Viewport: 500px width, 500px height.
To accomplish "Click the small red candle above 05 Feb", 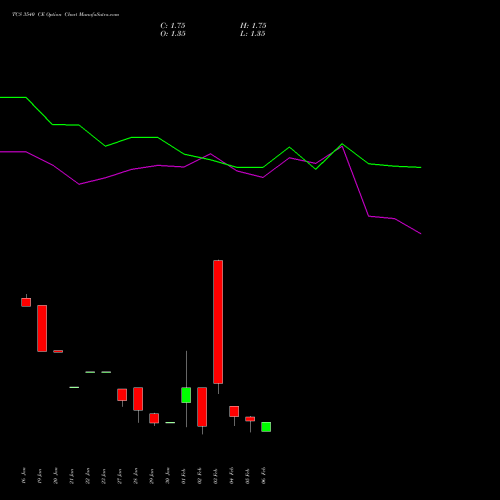I will click(x=250, y=419).
